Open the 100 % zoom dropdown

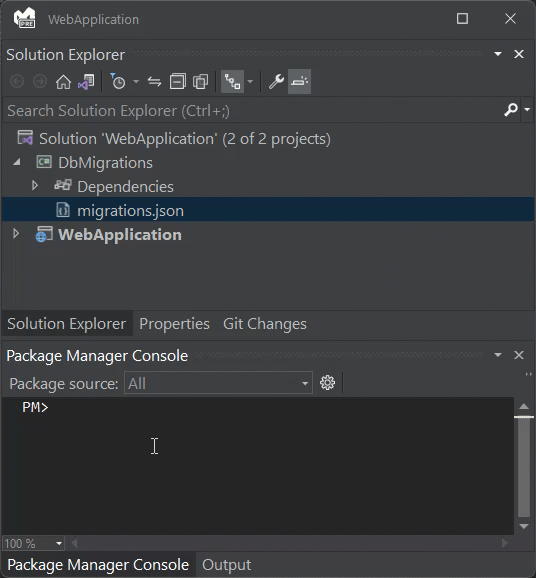[x=33, y=543]
